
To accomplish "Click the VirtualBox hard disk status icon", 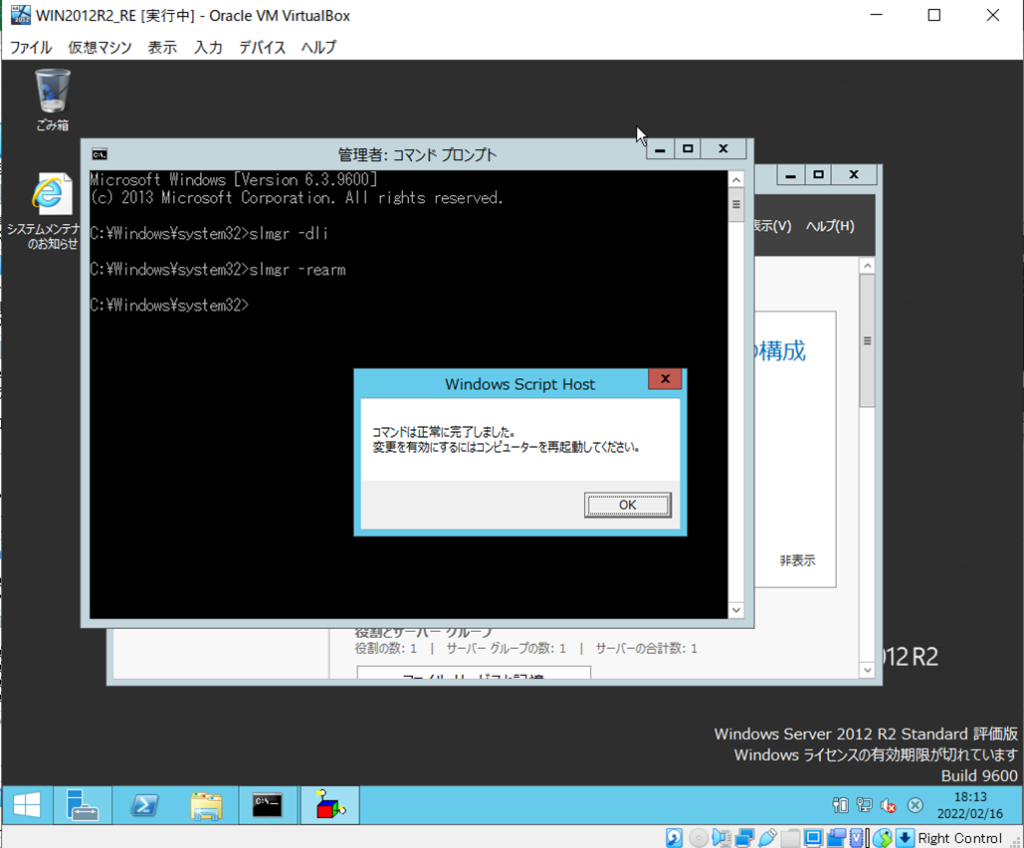I will point(674,838).
